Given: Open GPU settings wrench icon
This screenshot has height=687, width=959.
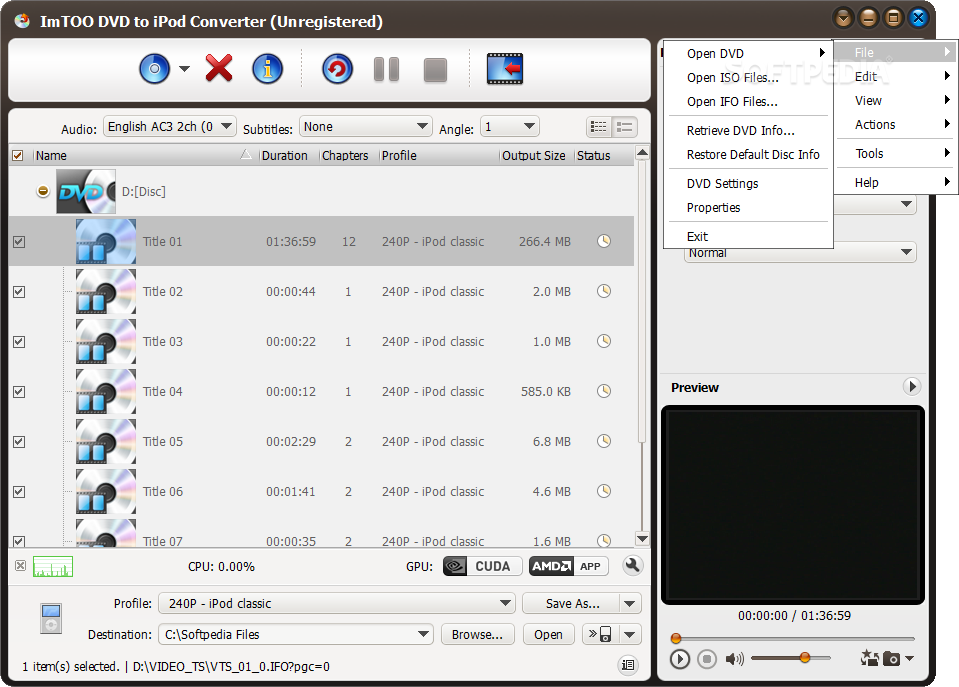Looking at the screenshot, I should (x=632, y=565).
